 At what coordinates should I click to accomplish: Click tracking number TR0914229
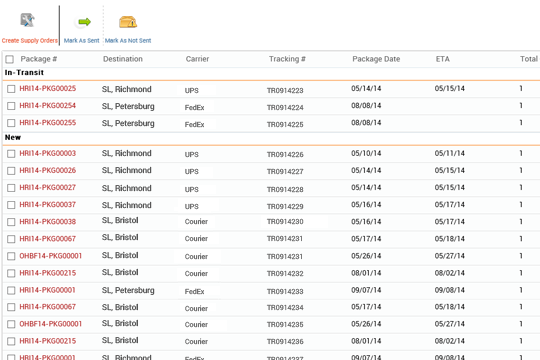285,206
